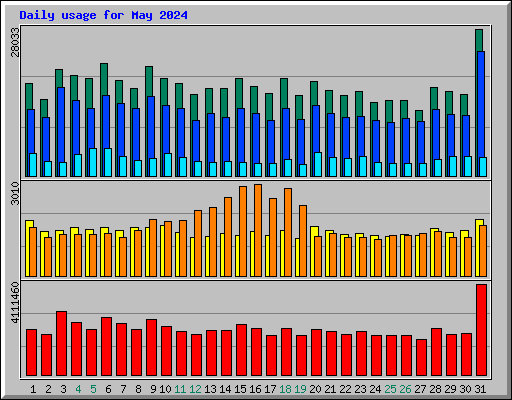Image resolution: width=512 pixels, height=400 pixels.
Task: Select day 22 label on x-axis
Action: tap(345, 389)
